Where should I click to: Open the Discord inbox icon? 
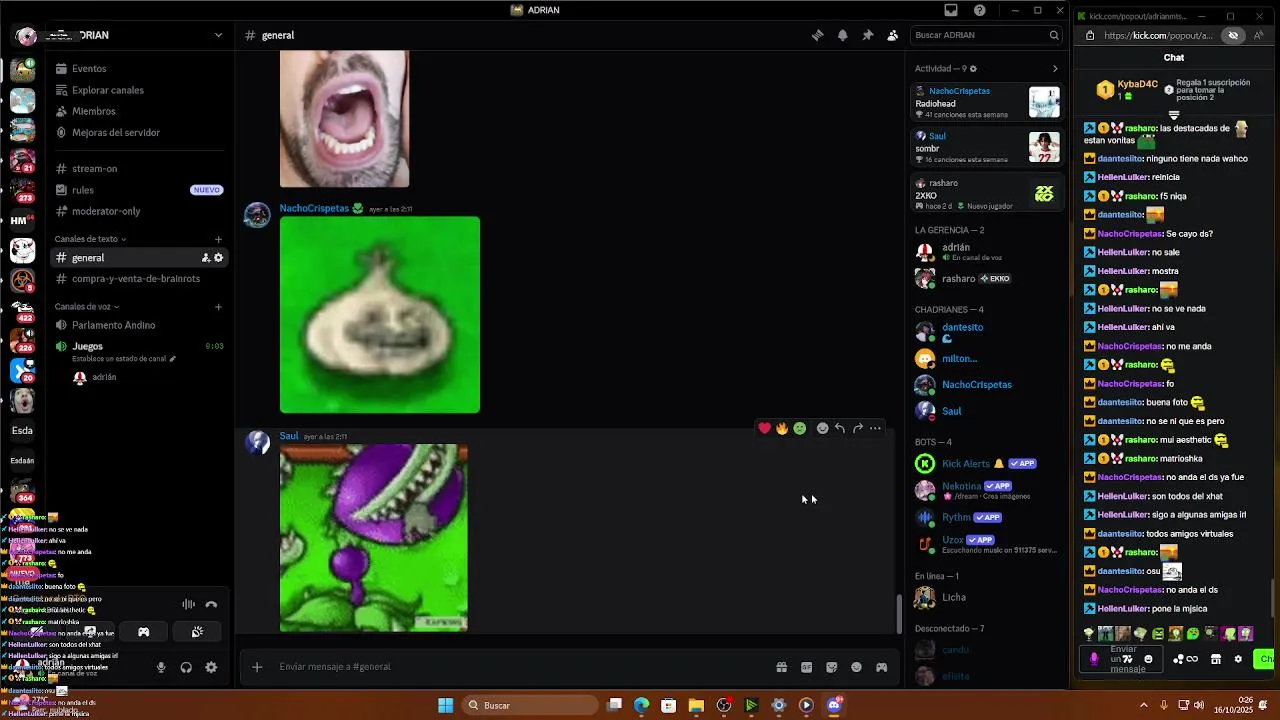pos(951,10)
